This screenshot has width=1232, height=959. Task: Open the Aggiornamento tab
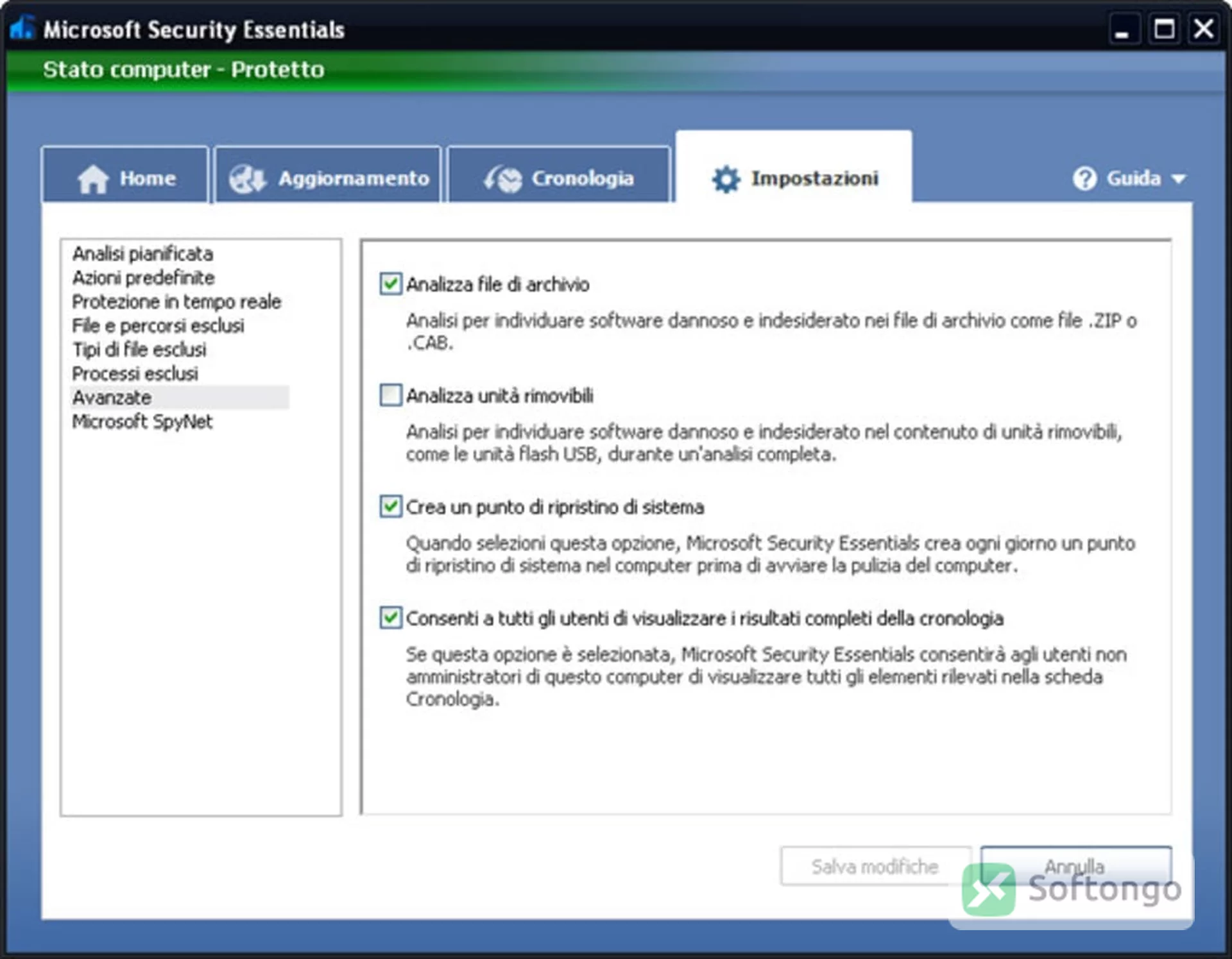328,174
